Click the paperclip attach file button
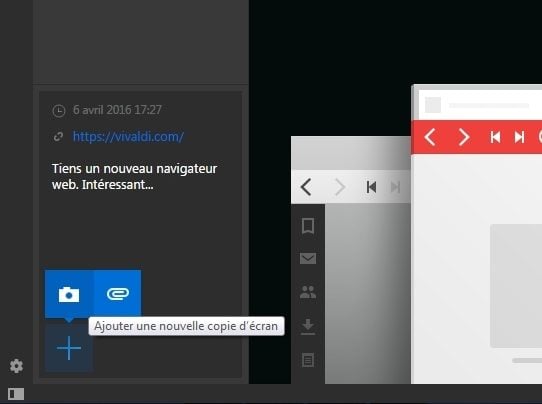542x404 pixels. (118, 294)
